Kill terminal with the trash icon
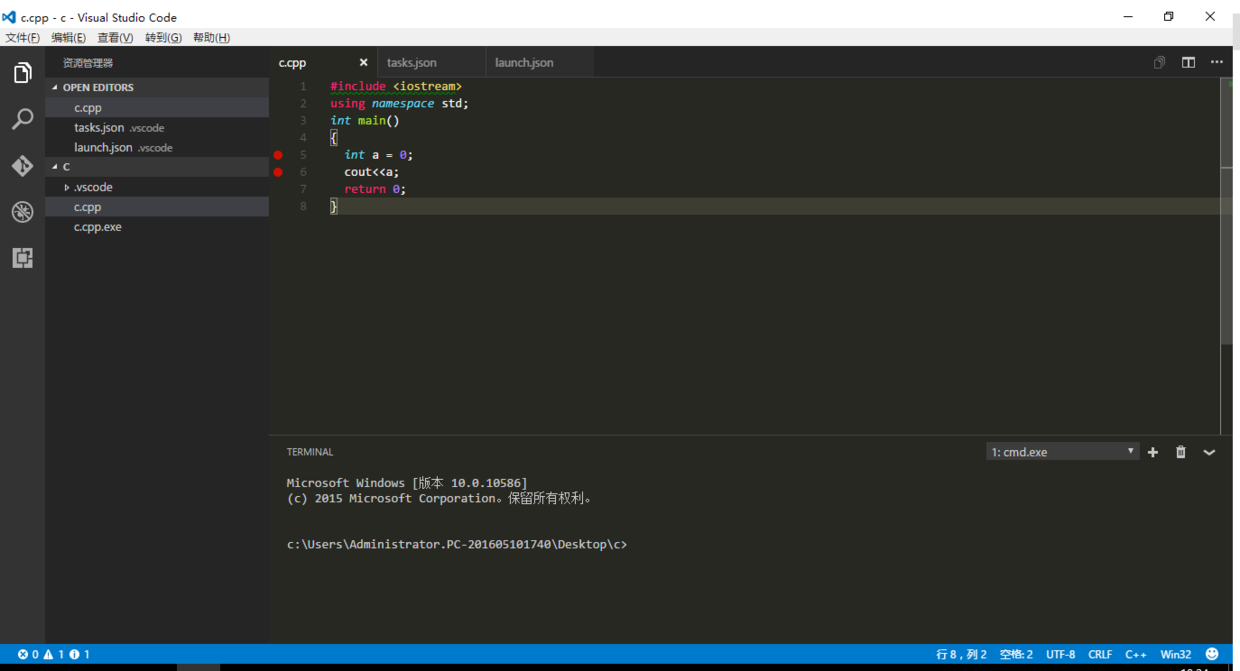 tap(1180, 452)
